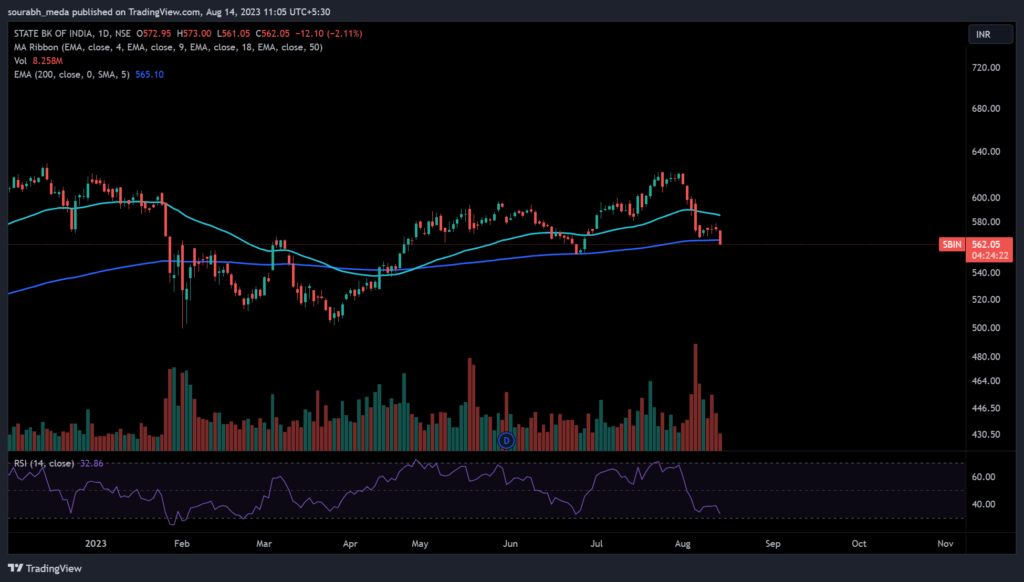Click the published-on TradingView.com header text

click(x=168, y=12)
